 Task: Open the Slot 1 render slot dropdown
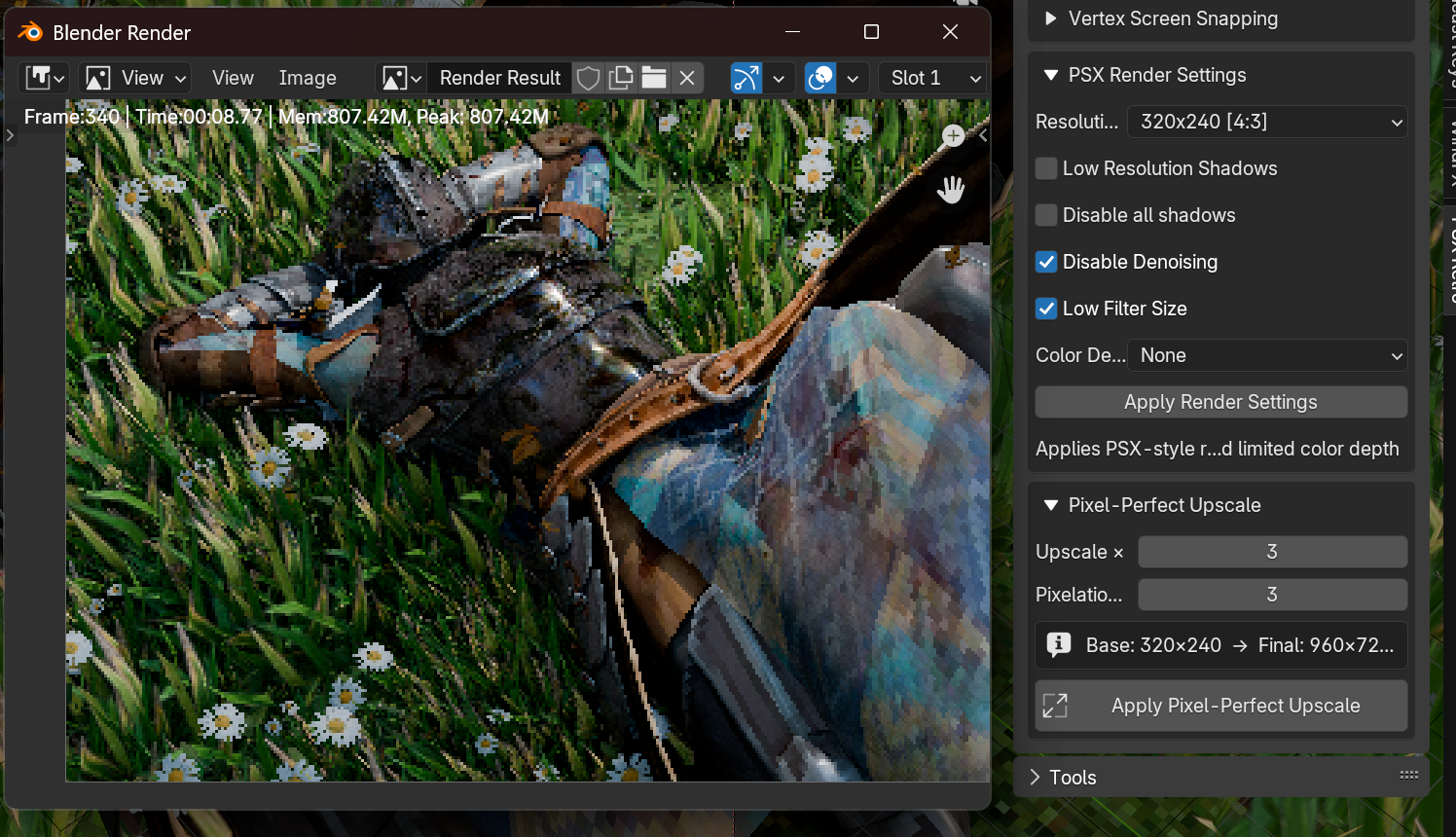click(932, 78)
